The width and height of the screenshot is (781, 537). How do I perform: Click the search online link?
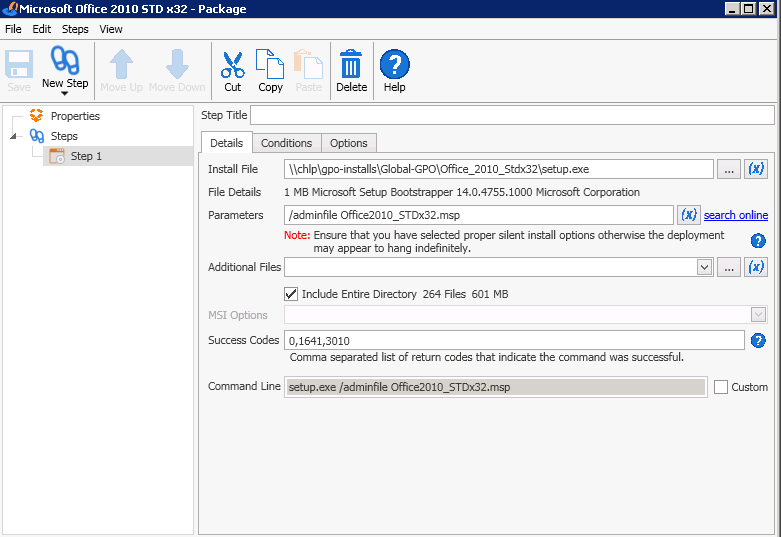coord(736,215)
